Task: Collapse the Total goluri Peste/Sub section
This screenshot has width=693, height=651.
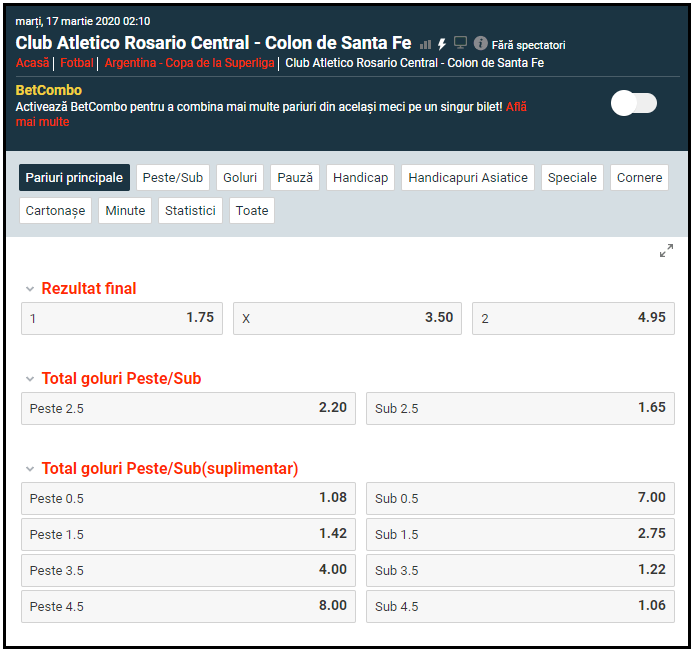Action: [30, 379]
